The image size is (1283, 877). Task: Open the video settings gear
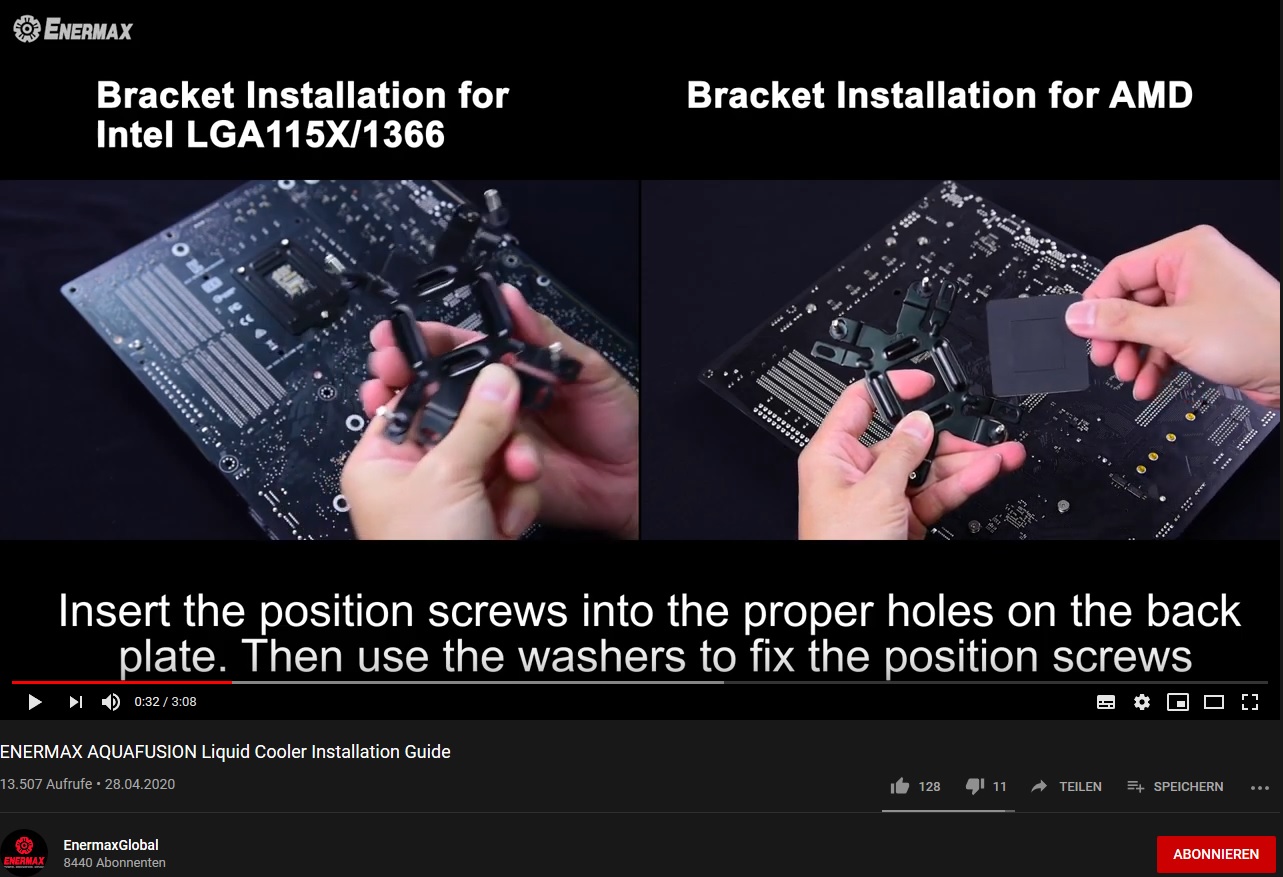pyautogui.click(x=1142, y=702)
